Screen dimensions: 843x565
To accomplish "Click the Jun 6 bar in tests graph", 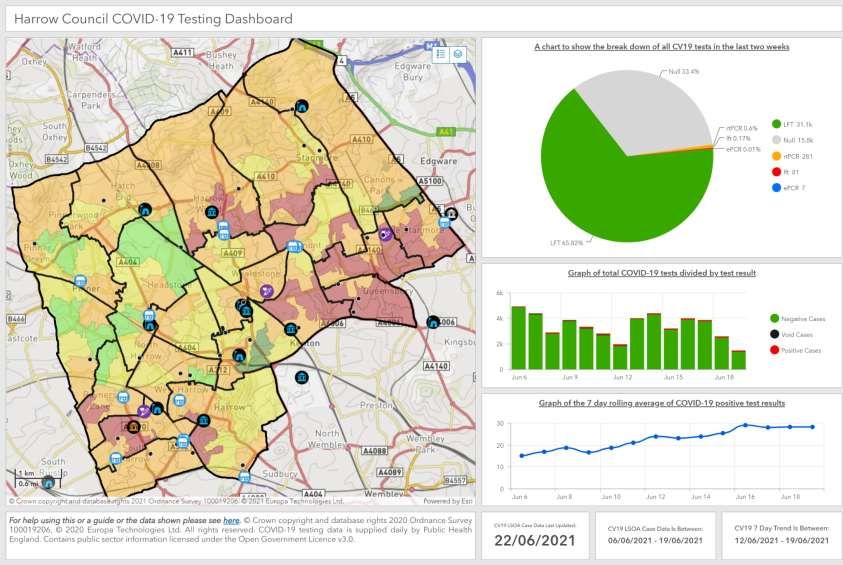I will tap(518, 338).
